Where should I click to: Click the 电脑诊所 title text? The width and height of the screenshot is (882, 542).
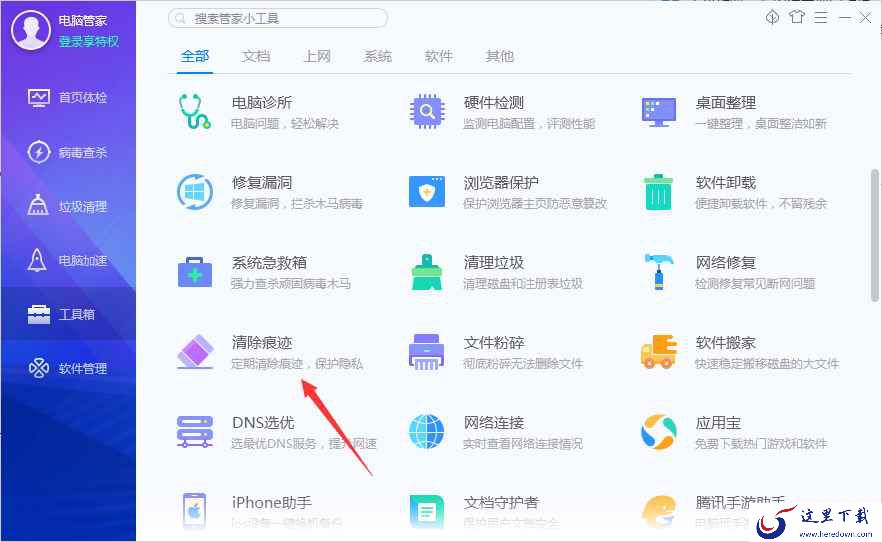click(x=262, y=103)
